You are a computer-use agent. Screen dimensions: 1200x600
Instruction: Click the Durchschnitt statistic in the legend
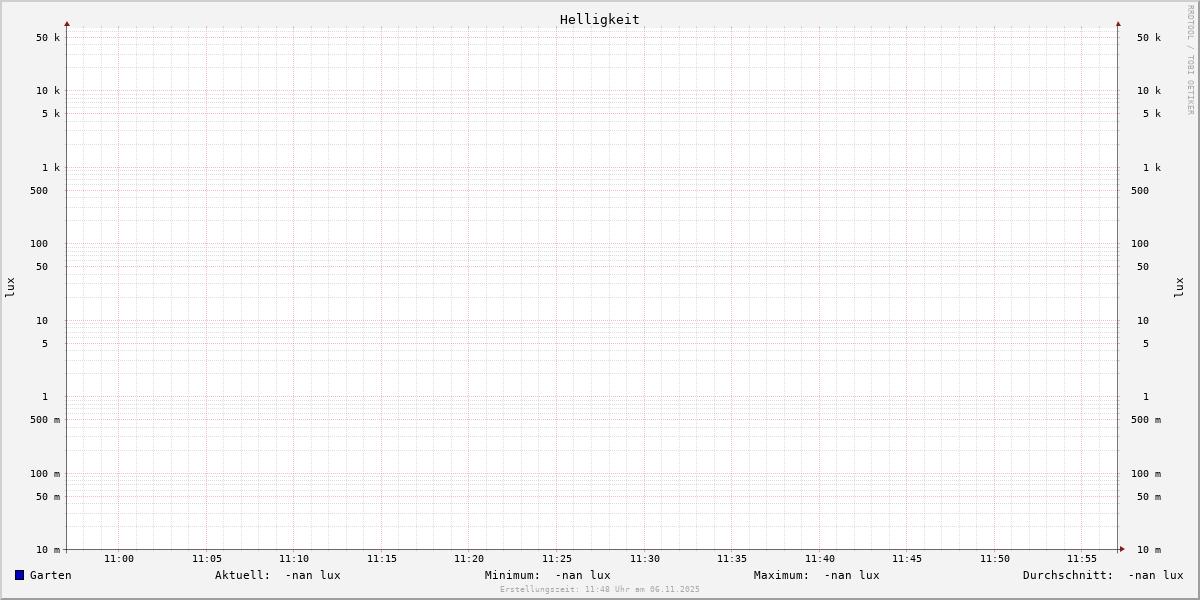[1102, 575]
